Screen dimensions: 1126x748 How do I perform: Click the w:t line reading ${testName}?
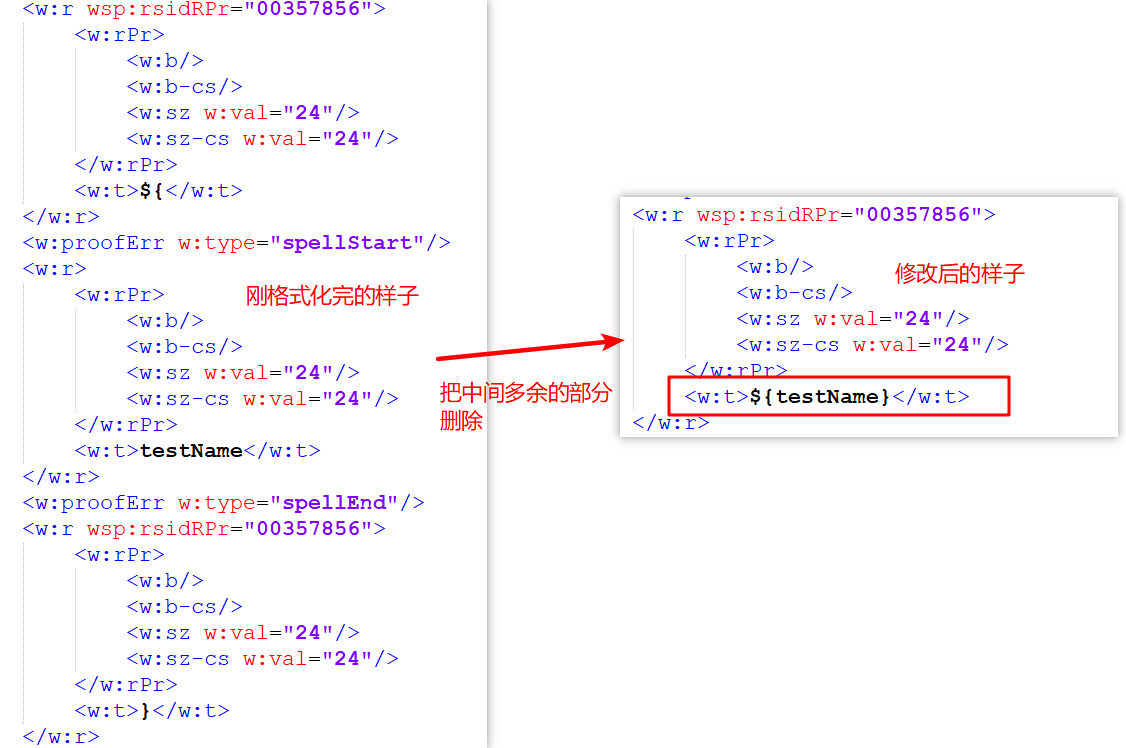pyautogui.click(x=827, y=396)
